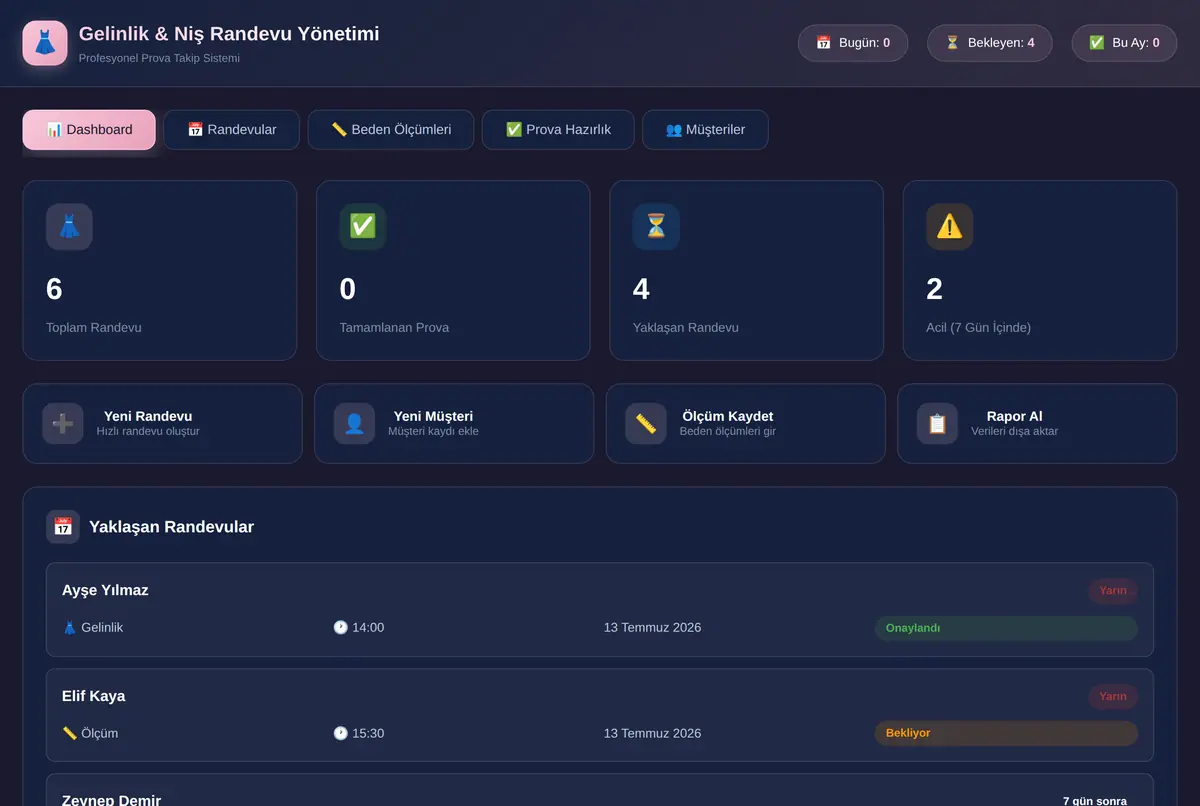Click the person icon for Yeni Müşteri

click(x=355, y=424)
